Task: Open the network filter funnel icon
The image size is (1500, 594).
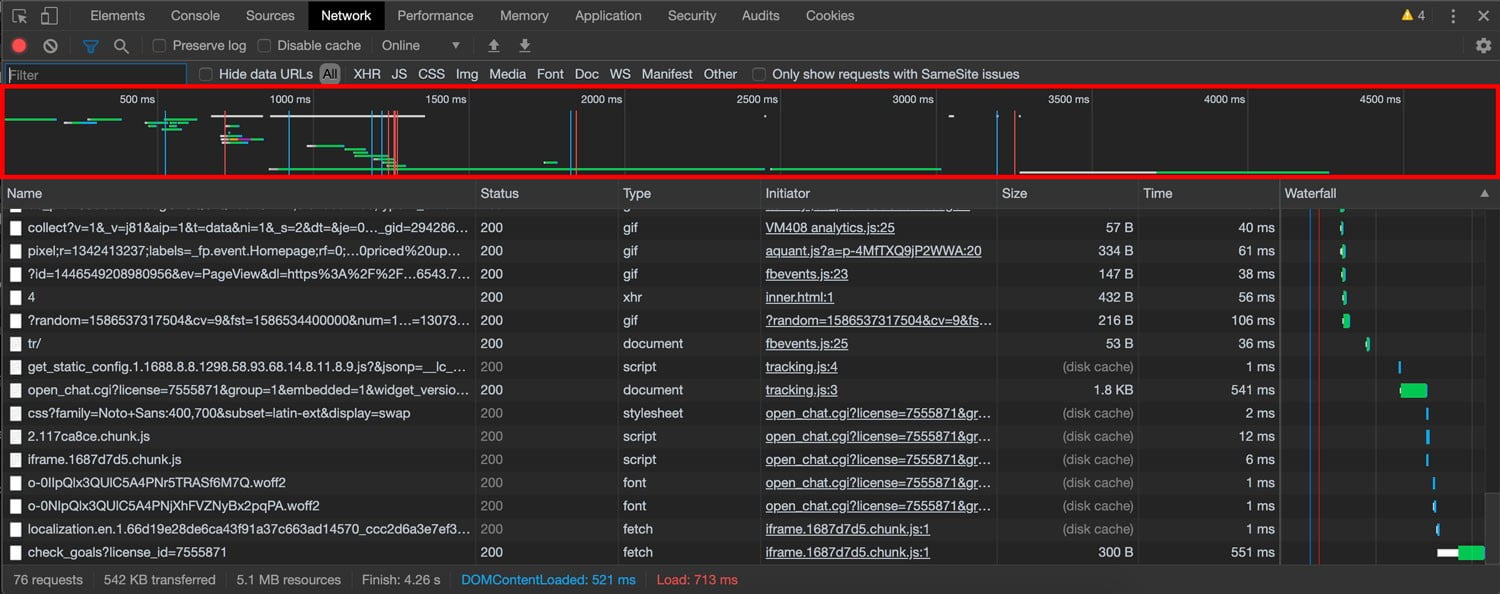Action: tap(91, 45)
